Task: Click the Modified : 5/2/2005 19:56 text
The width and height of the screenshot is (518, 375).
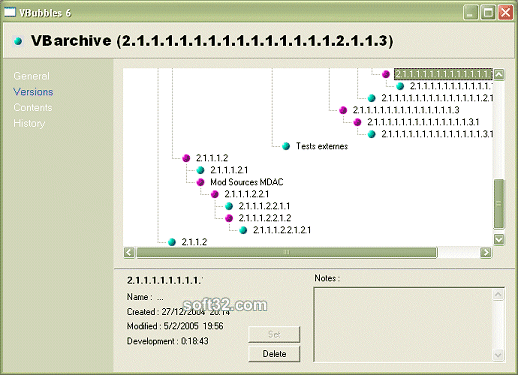Action: click(x=175, y=326)
